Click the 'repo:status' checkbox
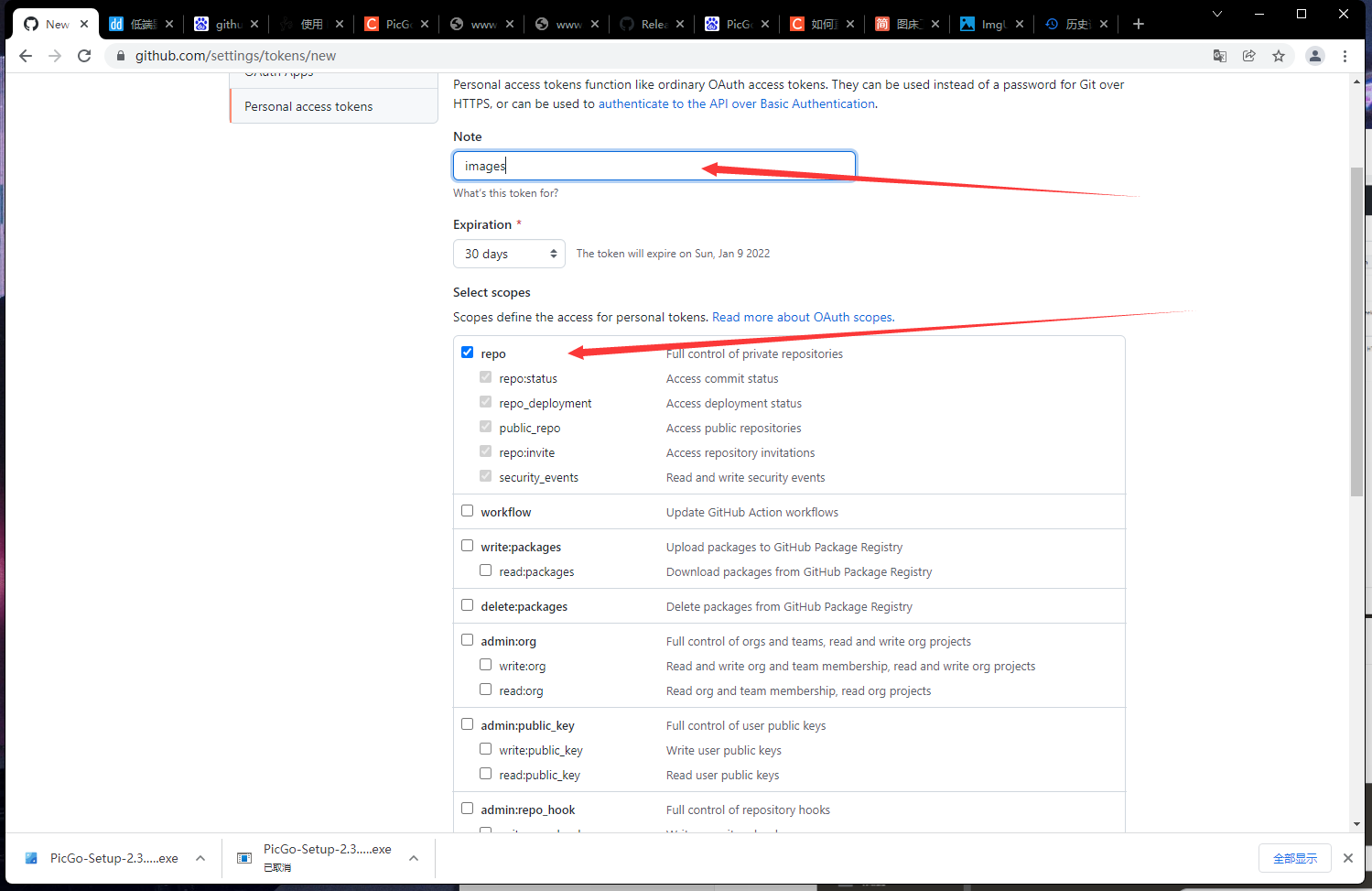The image size is (1372, 891). coord(486,377)
